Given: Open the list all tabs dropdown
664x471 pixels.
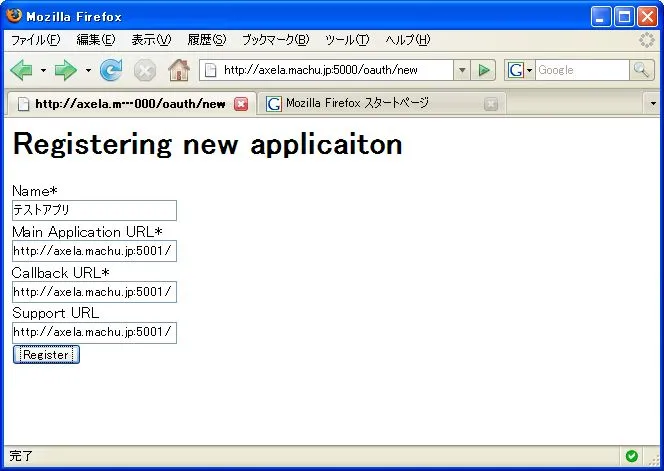Looking at the screenshot, I should pos(653,103).
